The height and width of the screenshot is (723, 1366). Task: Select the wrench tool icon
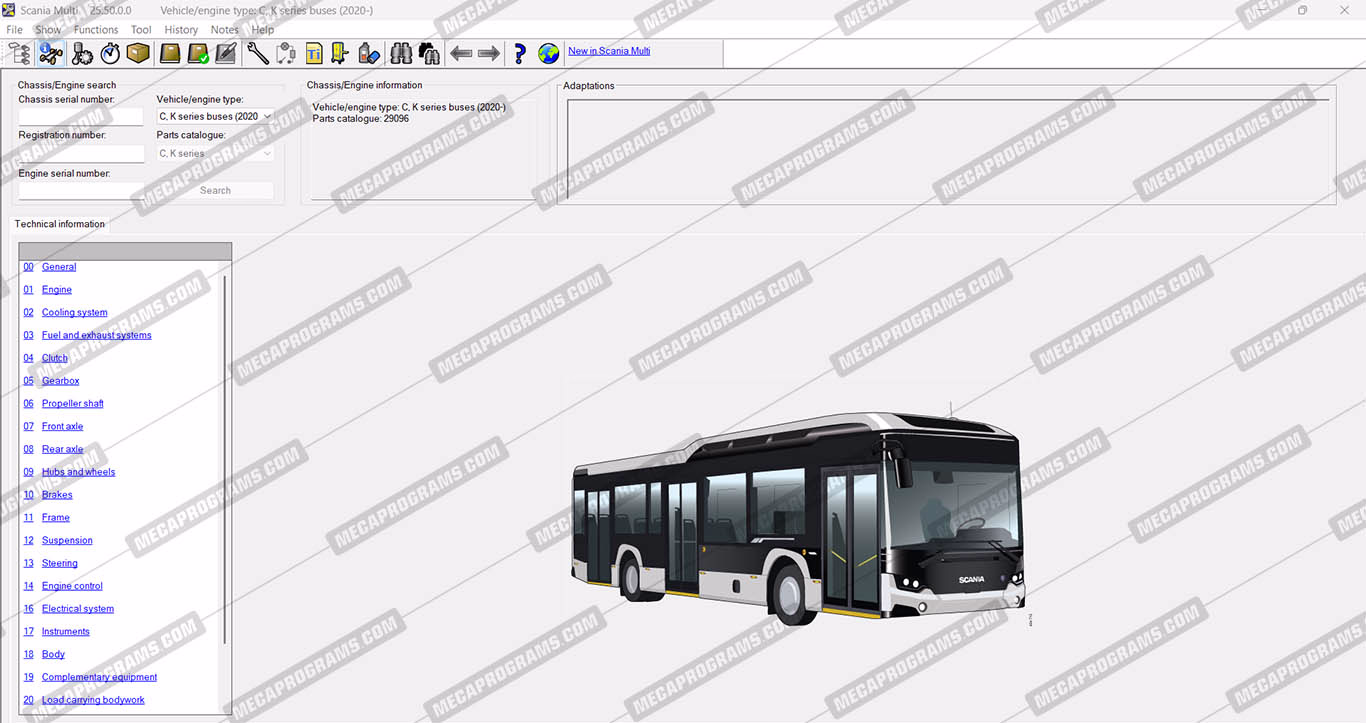click(258, 53)
